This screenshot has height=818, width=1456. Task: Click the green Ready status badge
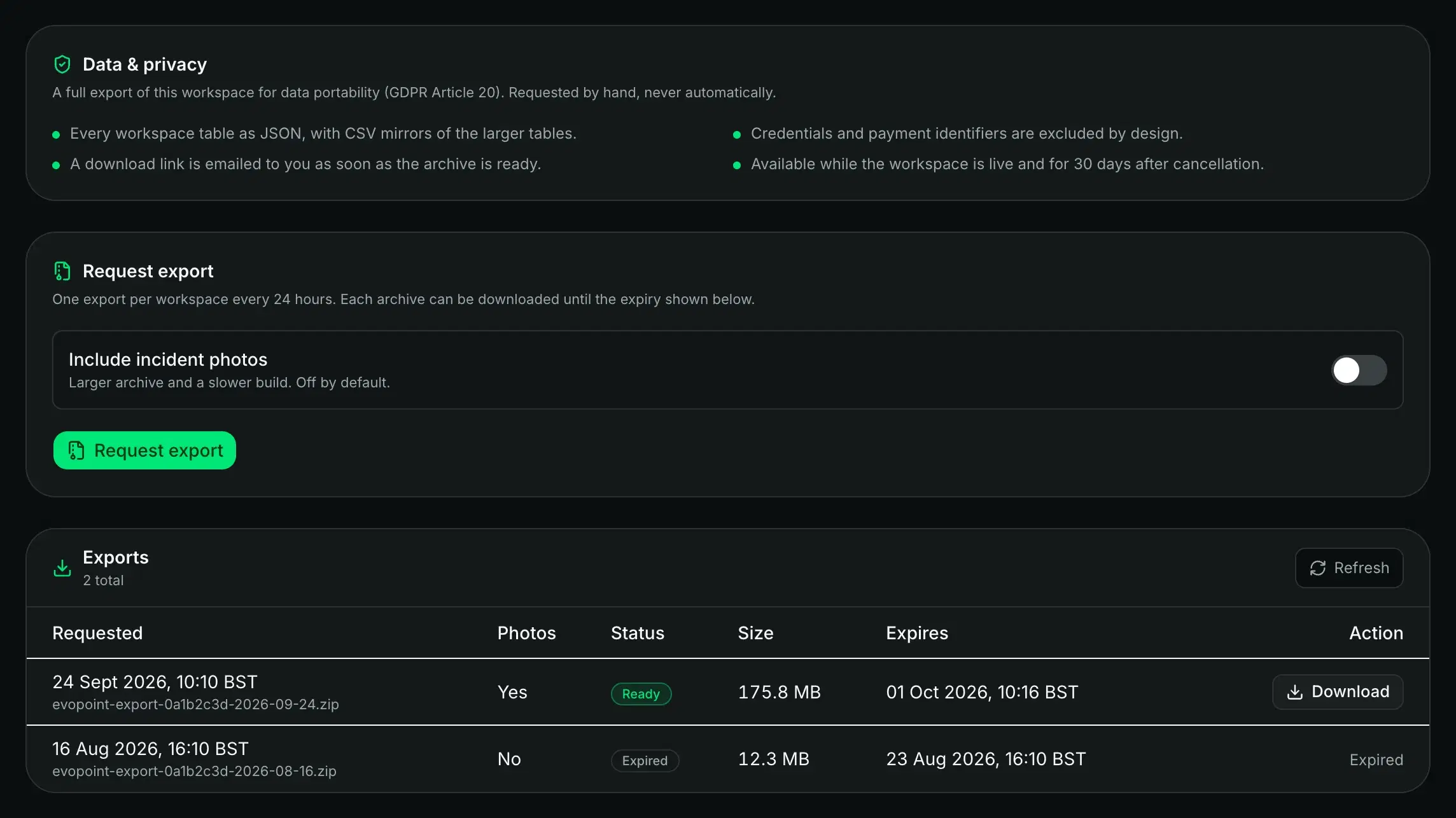click(641, 694)
